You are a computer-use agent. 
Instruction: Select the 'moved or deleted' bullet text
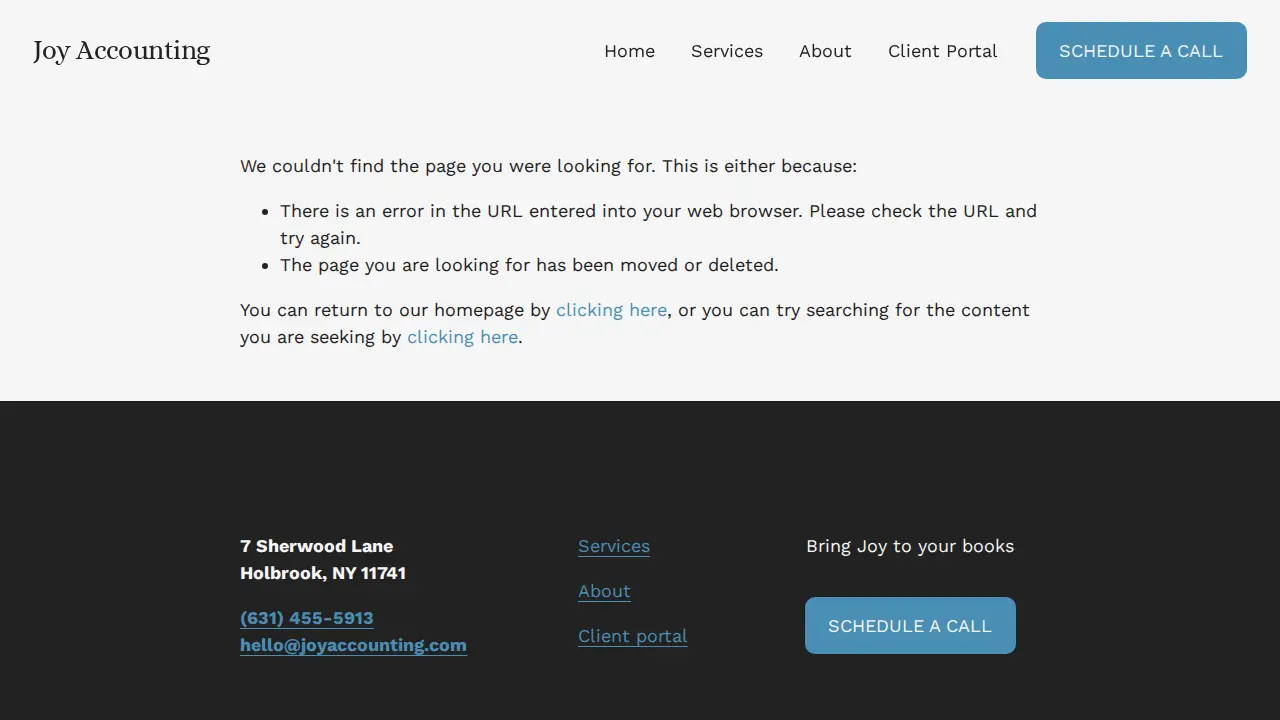pos(529,265)
